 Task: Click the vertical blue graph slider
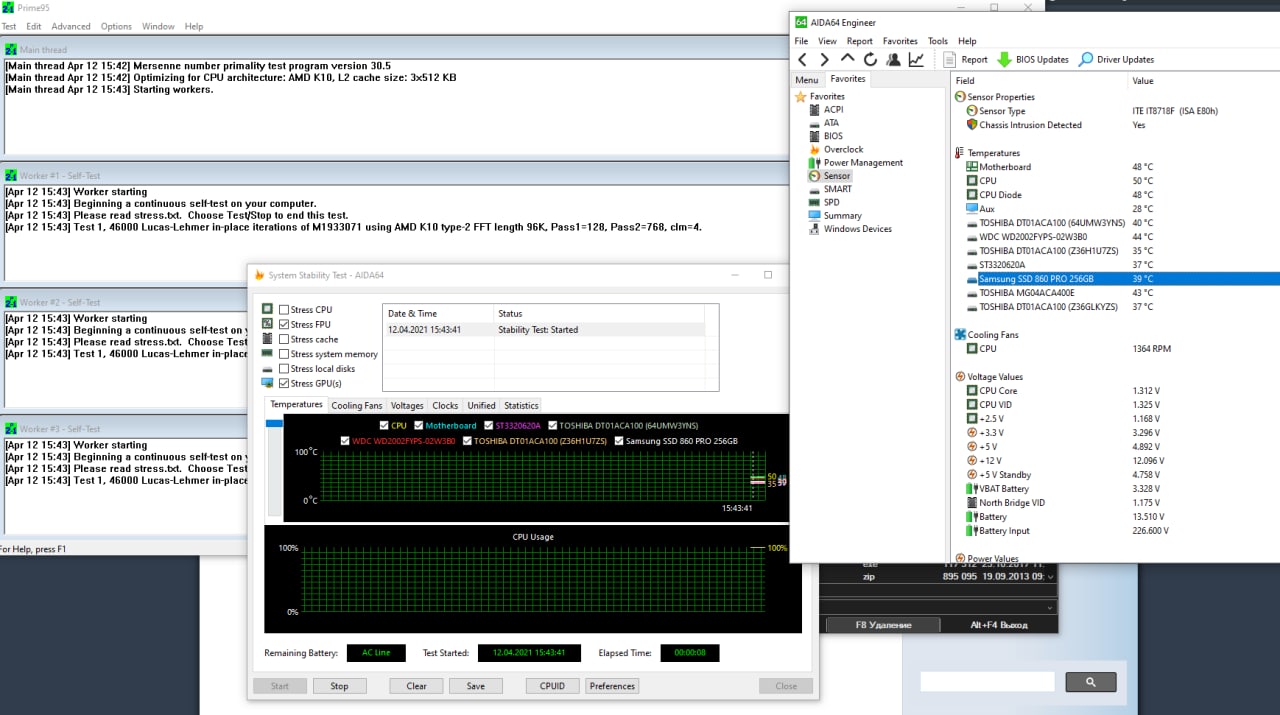(x=273, y=424)
